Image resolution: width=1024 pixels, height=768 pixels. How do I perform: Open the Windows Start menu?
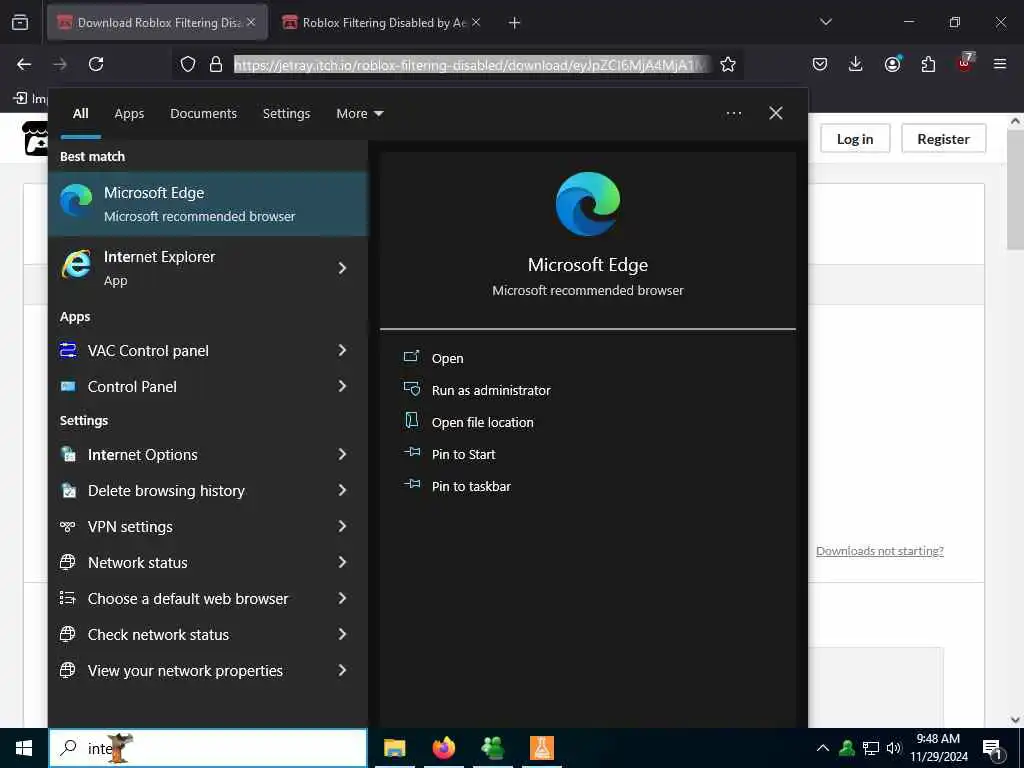click(24, 748)
